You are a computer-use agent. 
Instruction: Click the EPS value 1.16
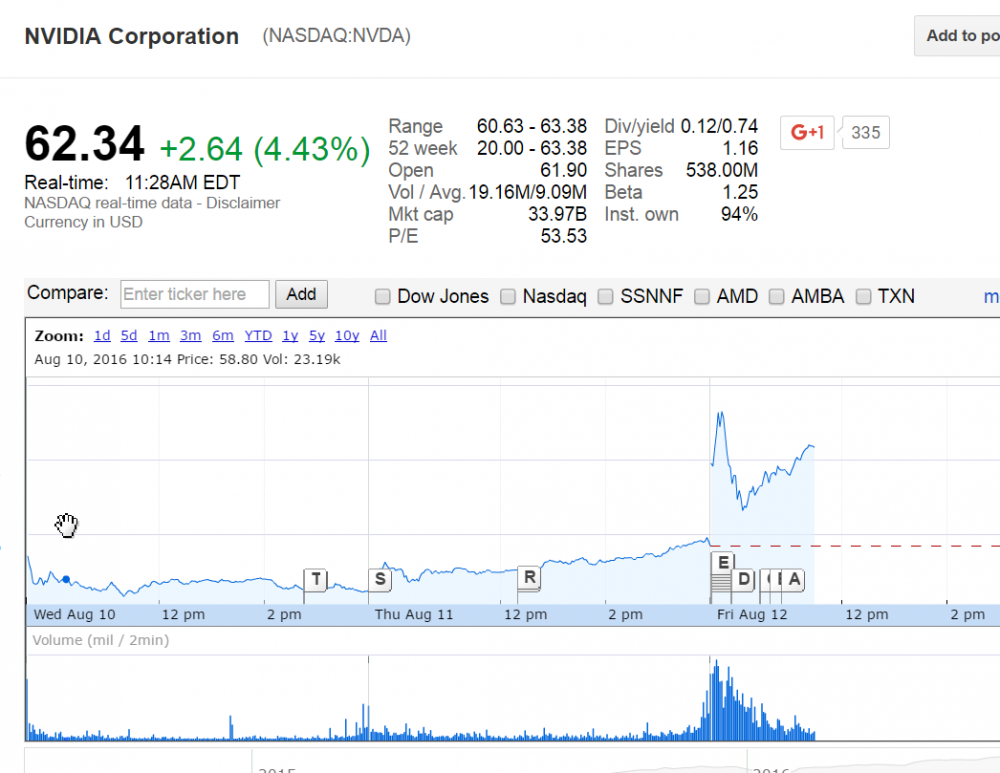[740, 148]
